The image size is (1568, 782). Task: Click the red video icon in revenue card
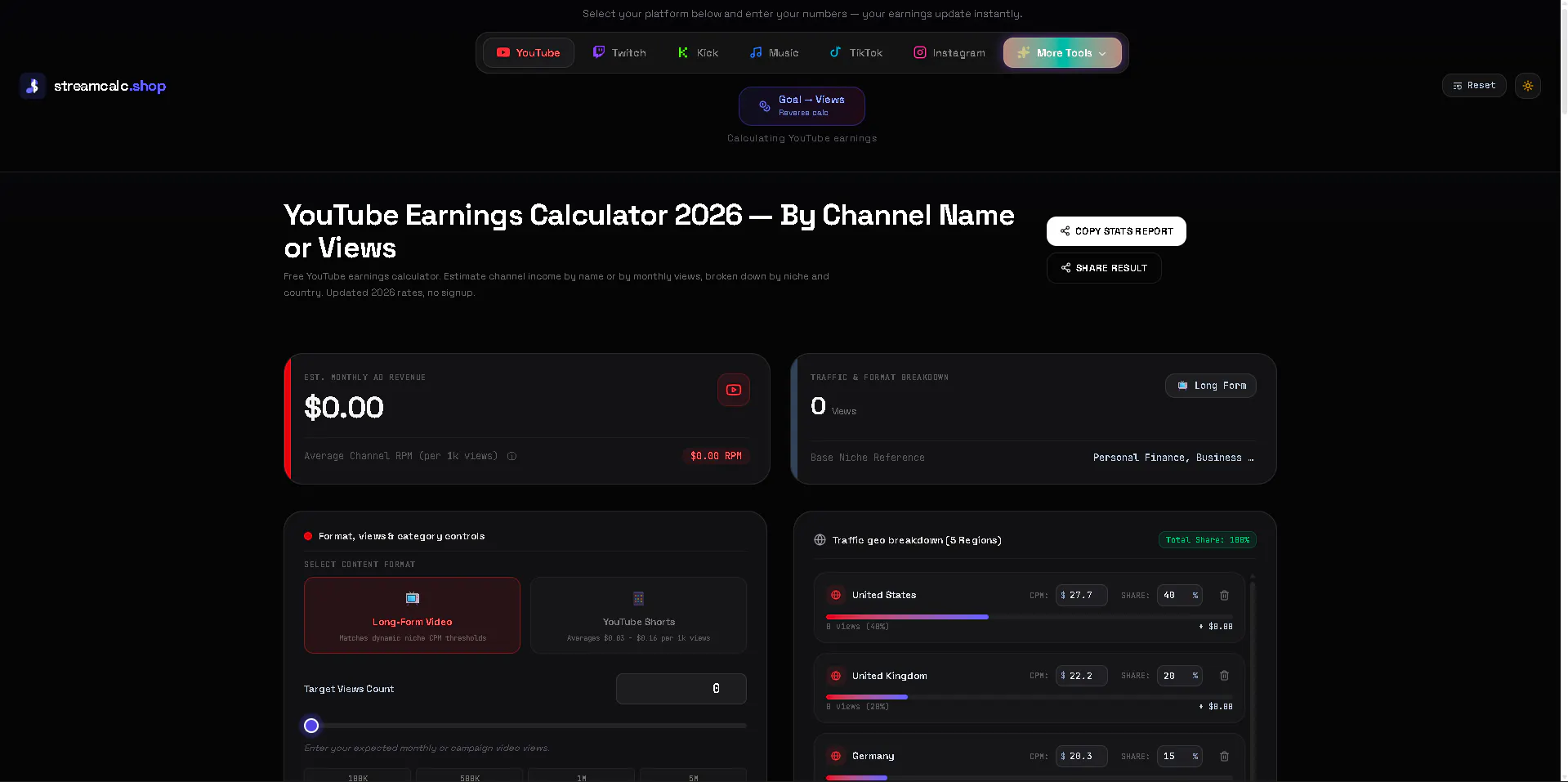point(734,390)
